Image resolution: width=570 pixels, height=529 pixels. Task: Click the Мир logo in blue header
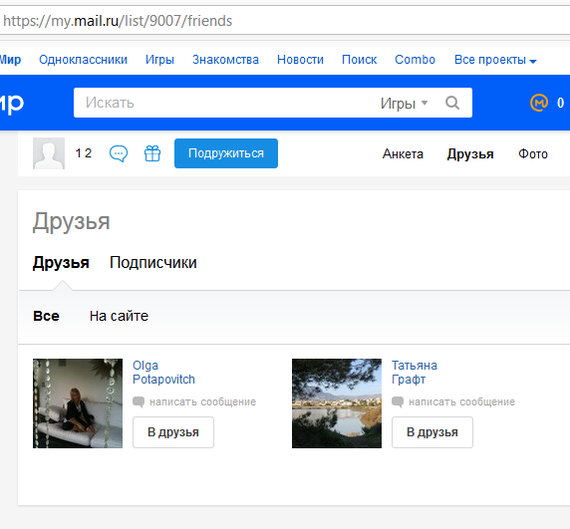tap(12, 103)
